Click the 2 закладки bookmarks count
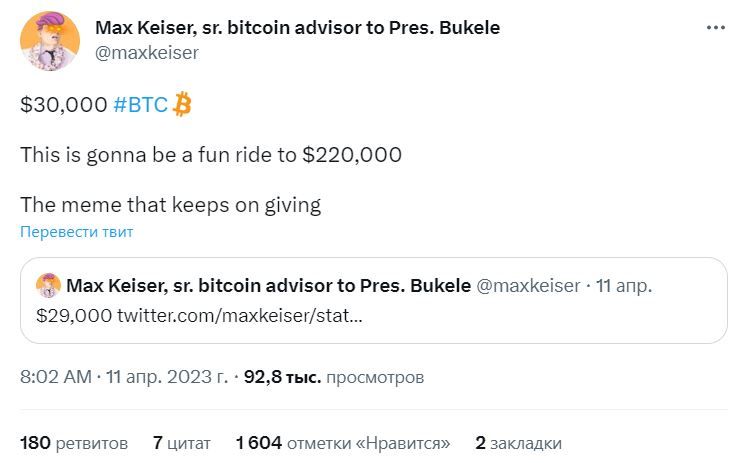 point(518,442)
